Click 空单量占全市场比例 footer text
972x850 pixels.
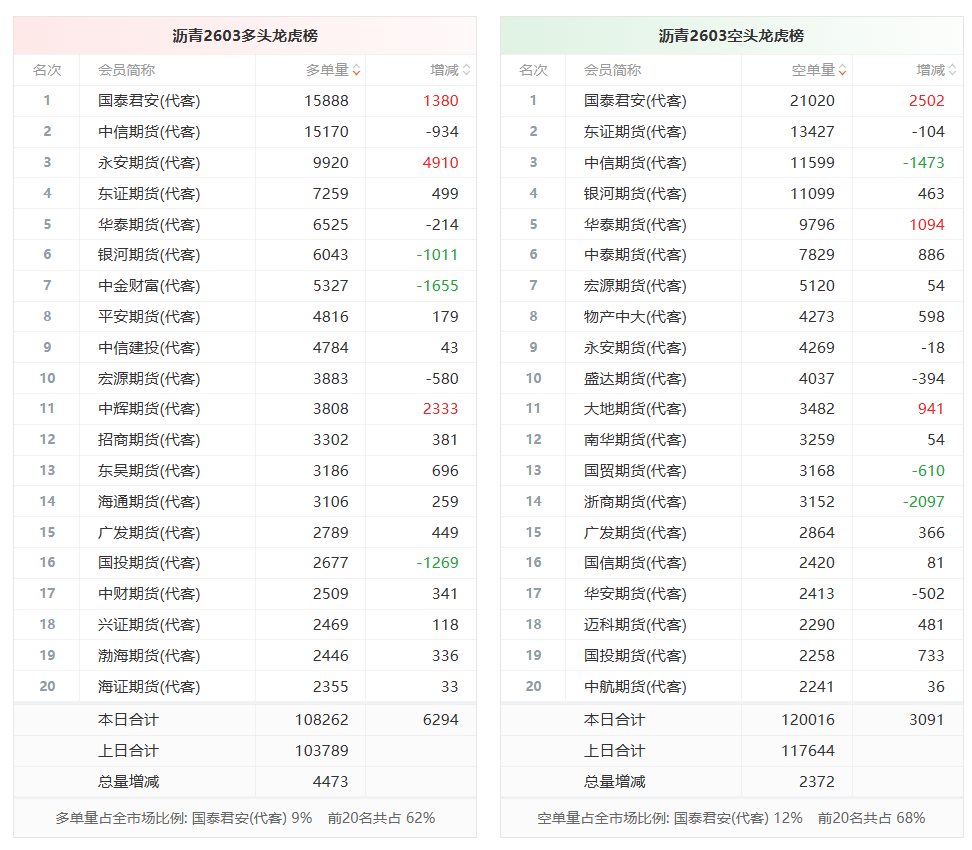click(x=731, y=818)
